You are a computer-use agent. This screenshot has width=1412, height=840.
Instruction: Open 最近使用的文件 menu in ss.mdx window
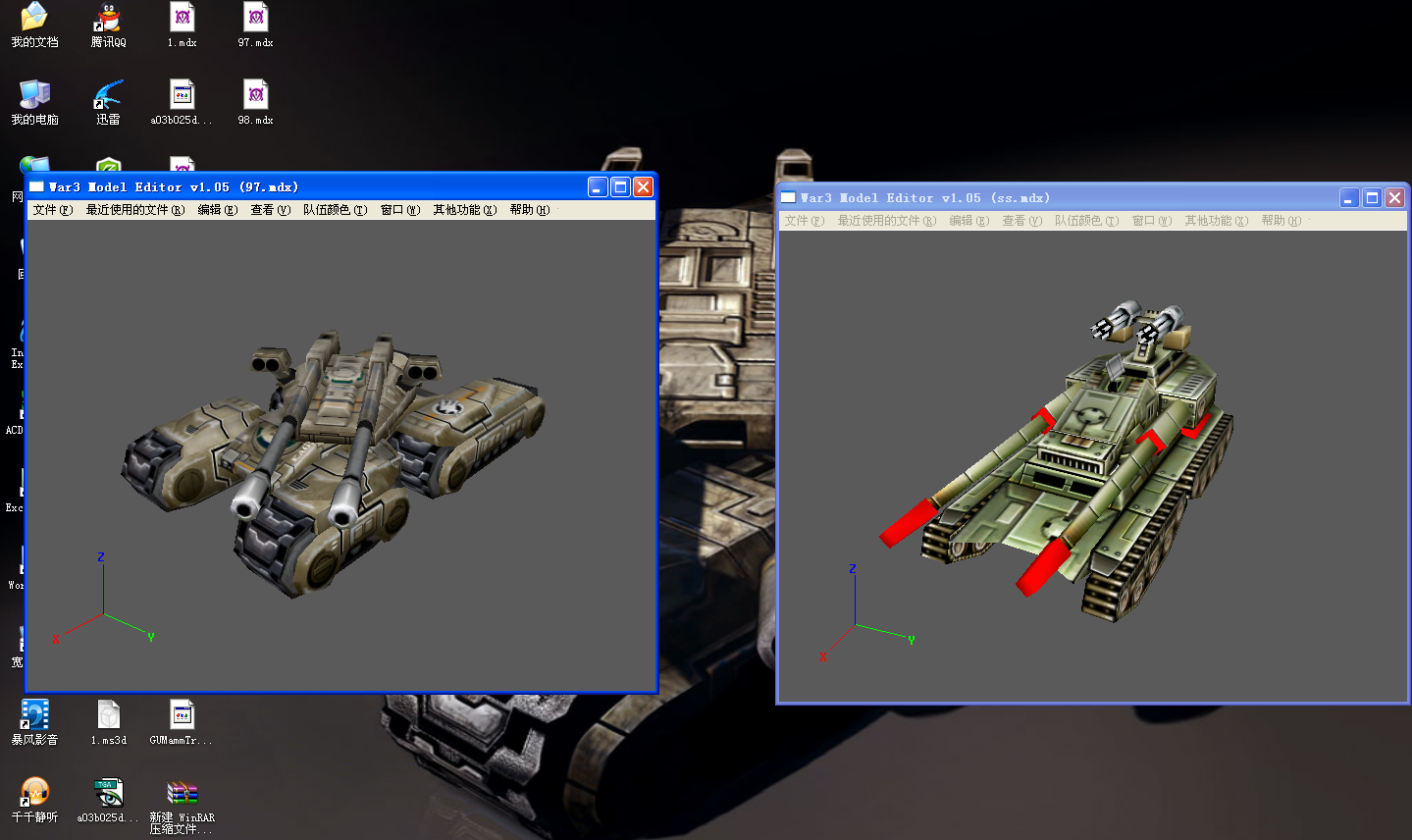pos(887,221)
